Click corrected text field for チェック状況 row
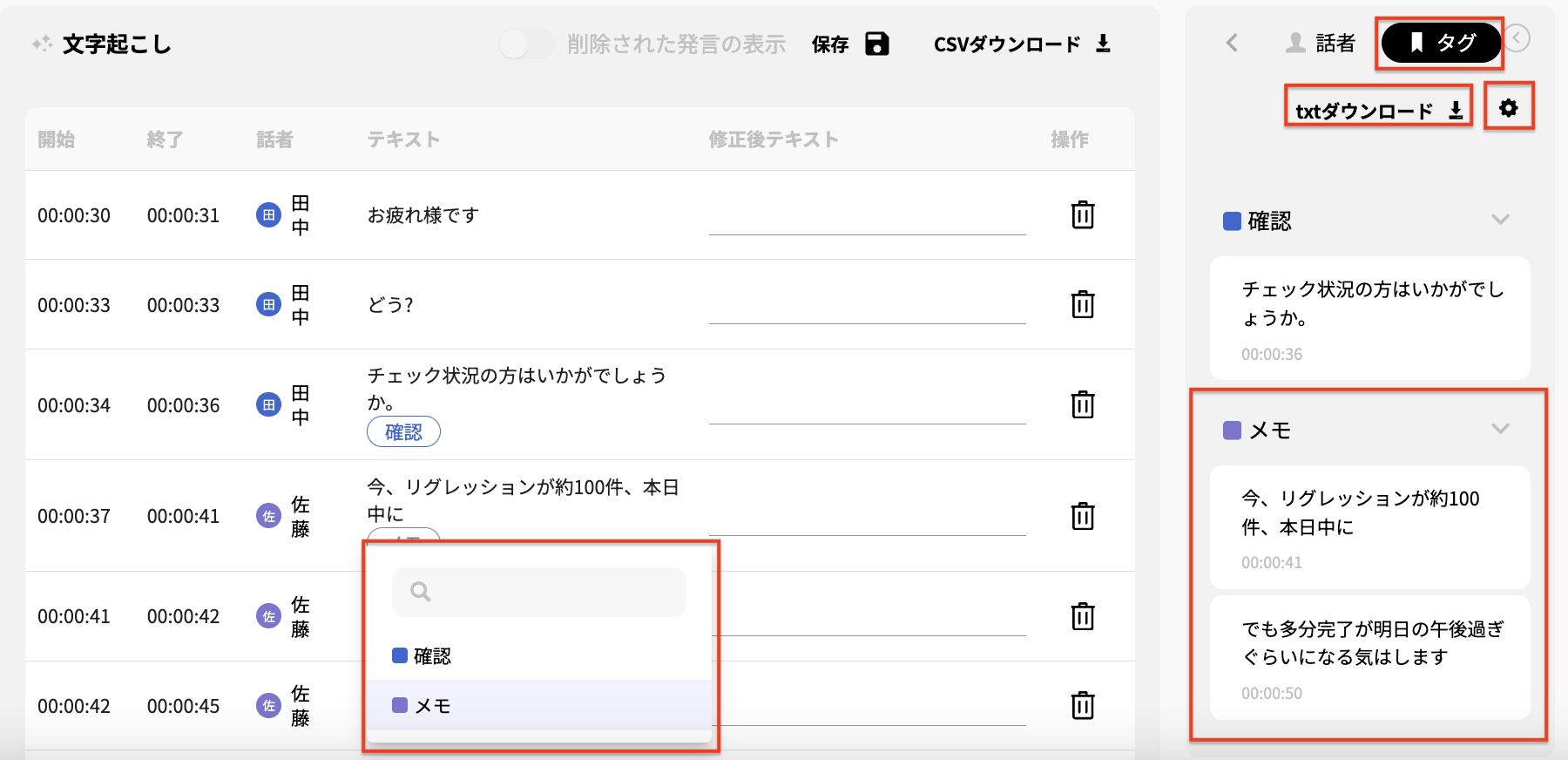This screenshot has width=1568, height=760. point(868,406)
